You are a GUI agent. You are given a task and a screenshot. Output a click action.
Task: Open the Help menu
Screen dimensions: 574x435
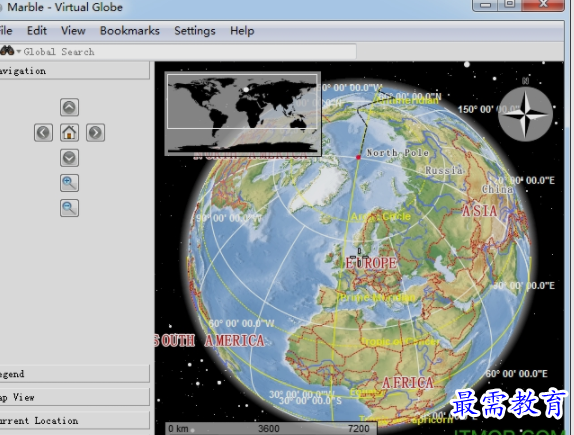pos(242,31)
